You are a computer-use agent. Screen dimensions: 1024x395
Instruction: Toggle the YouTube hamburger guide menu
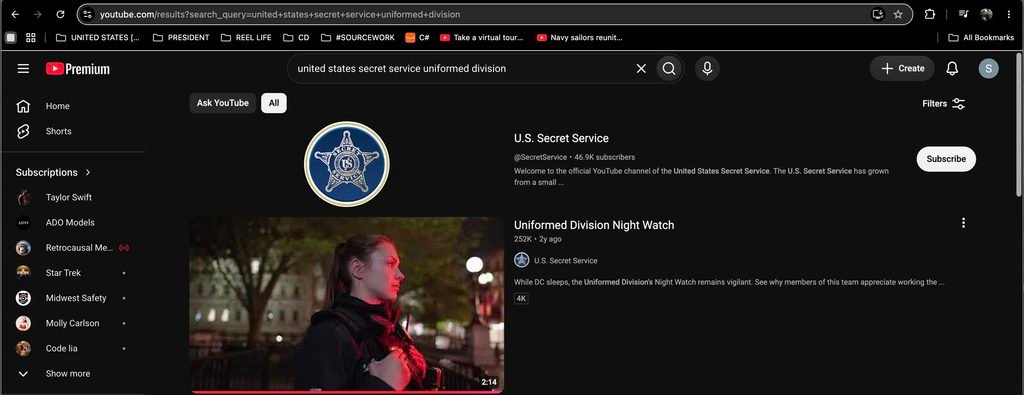pos(23,69)
